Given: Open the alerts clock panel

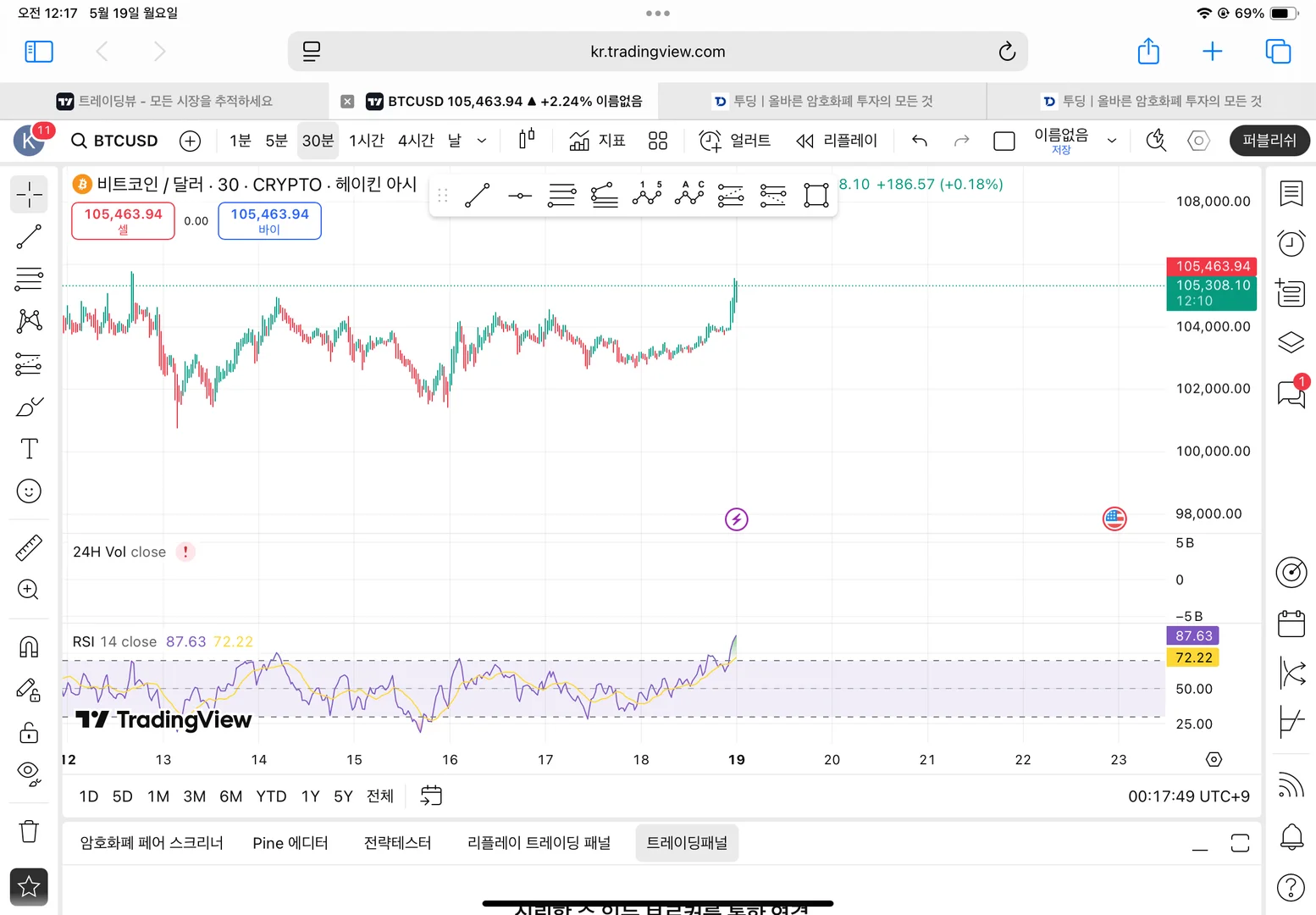Looking at the screenshot, I should pyautogui.click(x=1291, y=243).
